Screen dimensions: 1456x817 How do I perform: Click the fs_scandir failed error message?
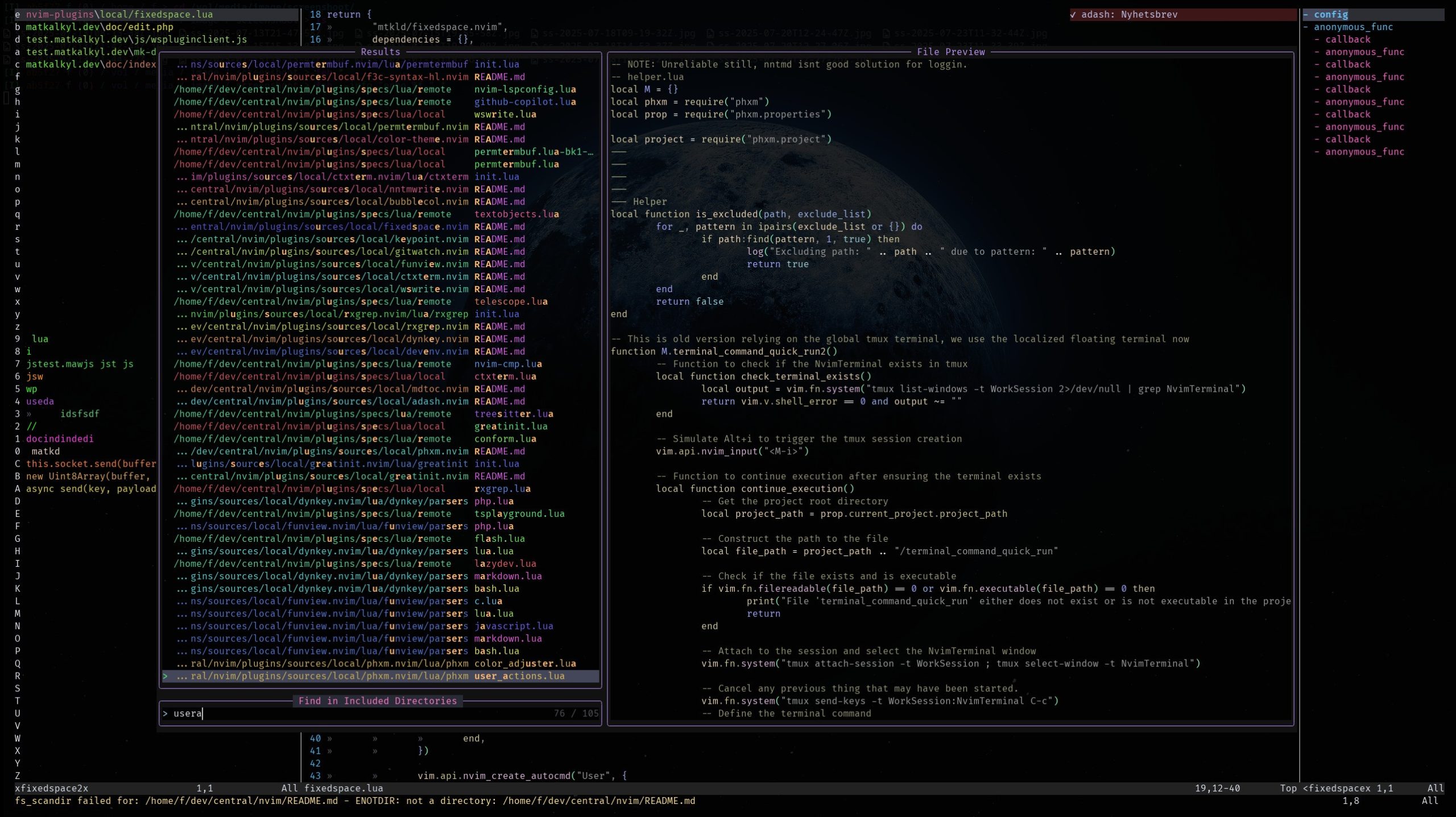355,801
